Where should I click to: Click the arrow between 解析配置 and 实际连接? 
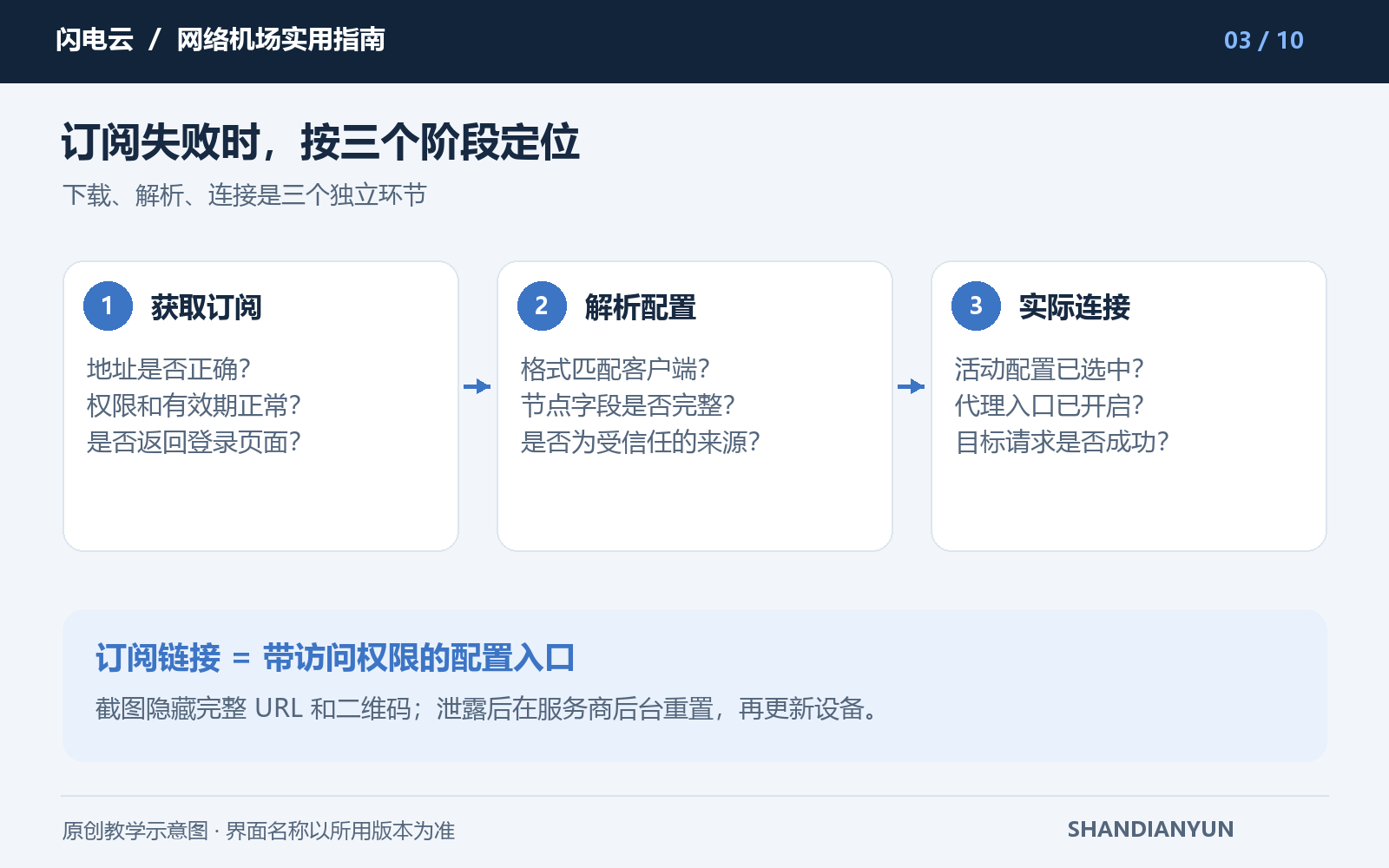click(x=911, y=386)
